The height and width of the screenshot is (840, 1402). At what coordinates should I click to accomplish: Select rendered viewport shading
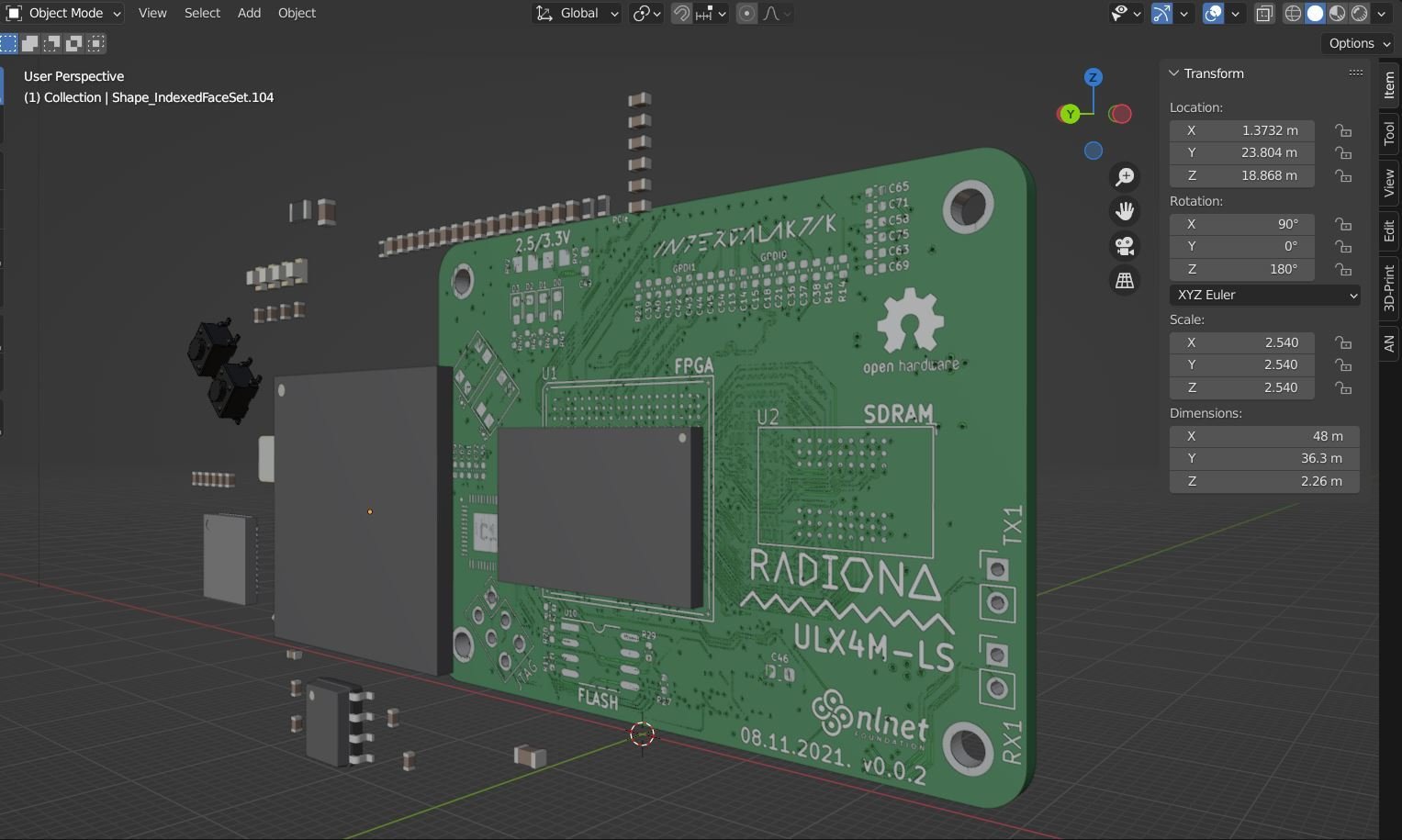[1360, 13]
